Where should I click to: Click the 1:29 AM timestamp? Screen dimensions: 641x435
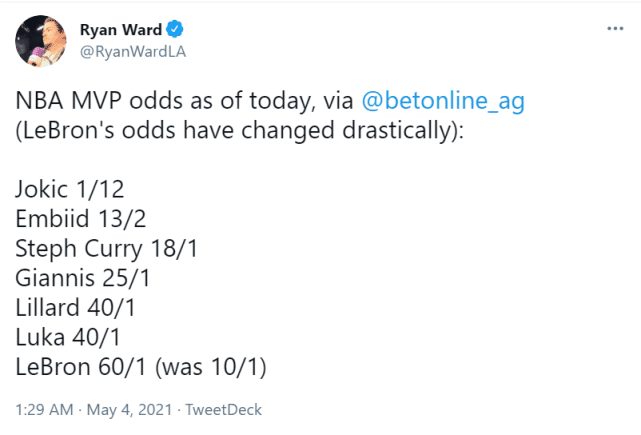[x=46, y=409]
